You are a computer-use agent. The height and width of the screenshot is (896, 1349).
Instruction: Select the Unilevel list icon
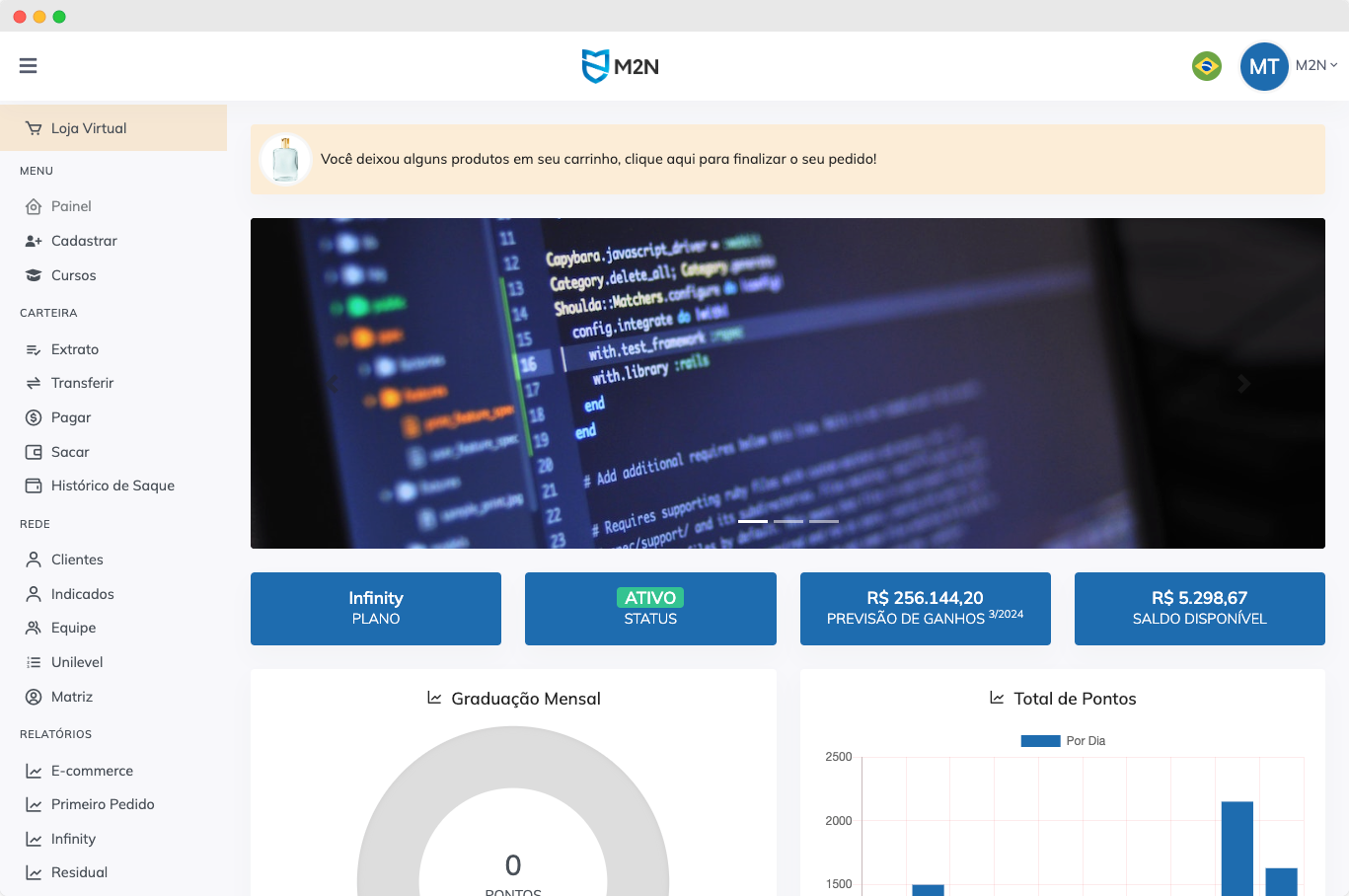pyautogui.click(x=33, y=661)
